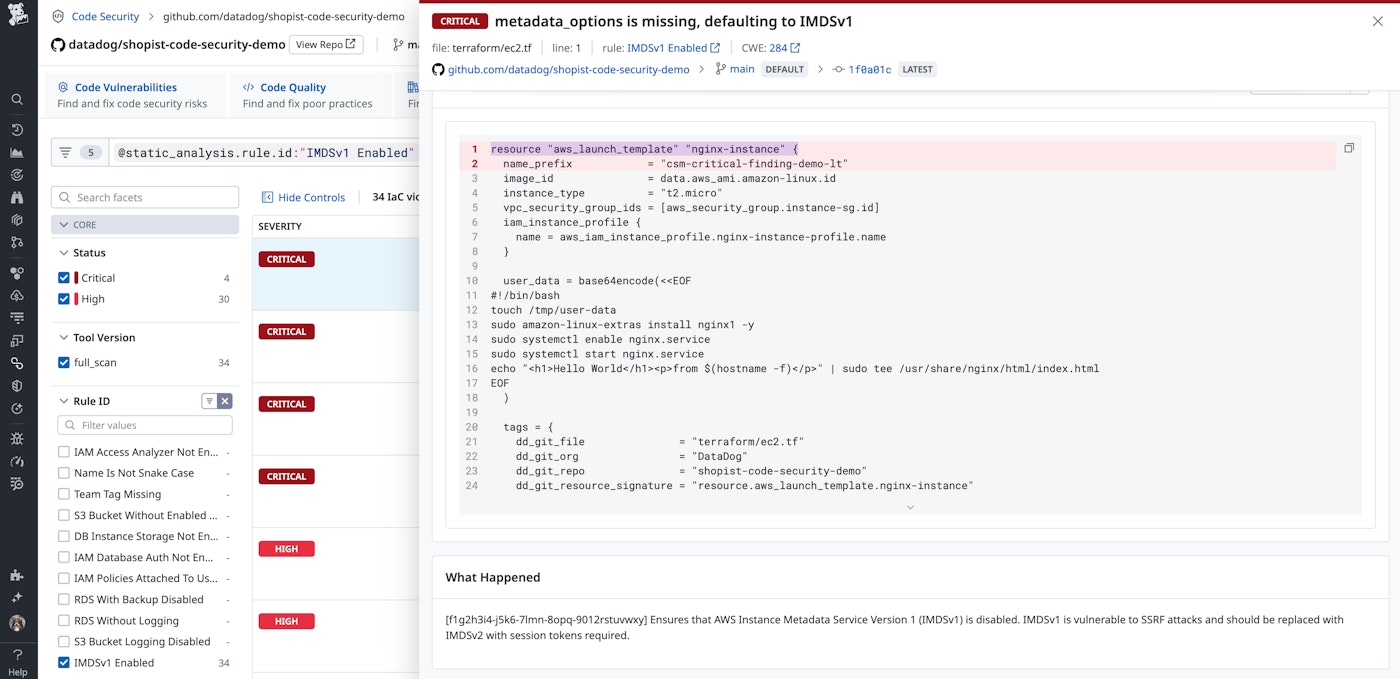Click the Search facets input
The image size is (1400, 679).
click(145, 197)
